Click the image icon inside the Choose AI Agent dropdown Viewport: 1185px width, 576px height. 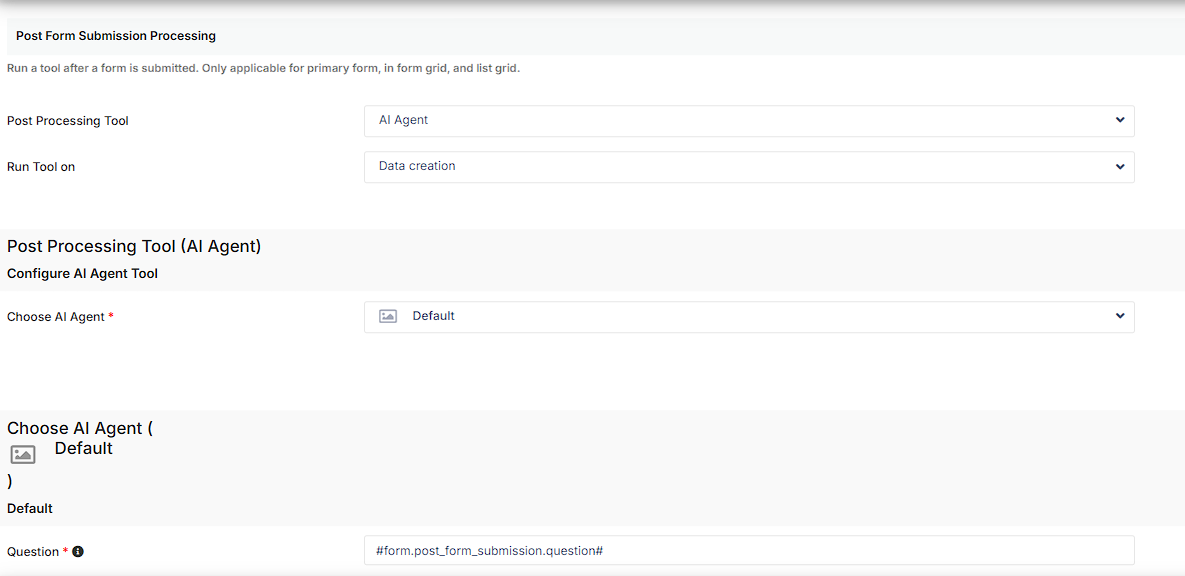click(x=388, y=316)
